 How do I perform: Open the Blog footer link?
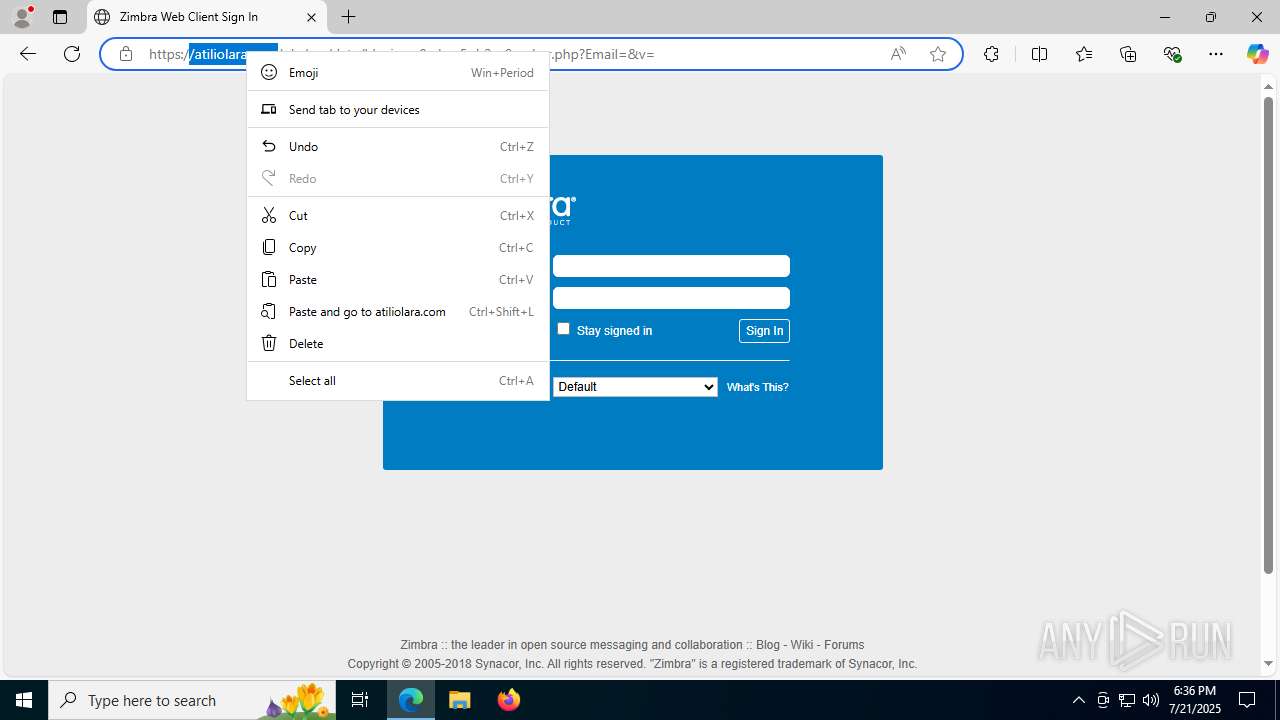pos(768,645)
